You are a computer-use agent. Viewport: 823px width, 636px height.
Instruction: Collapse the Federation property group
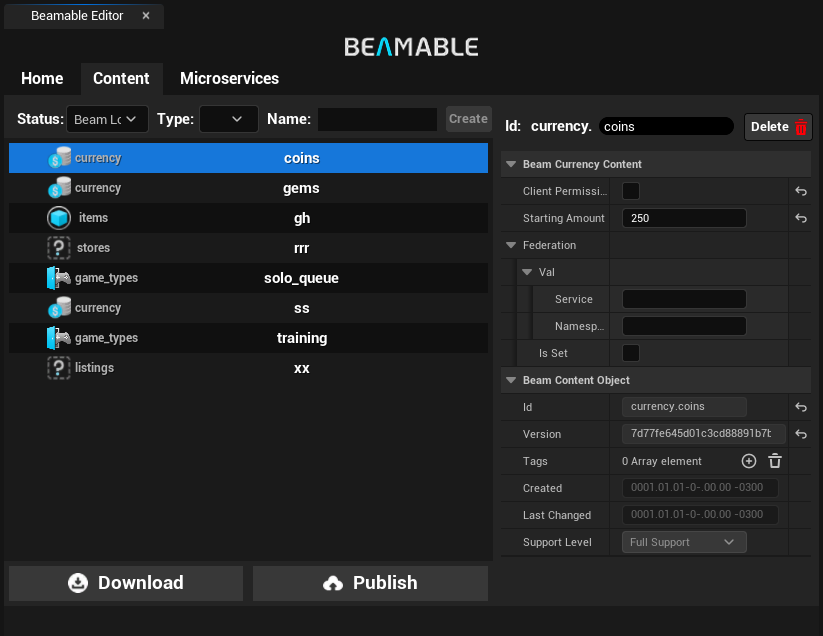511,245
